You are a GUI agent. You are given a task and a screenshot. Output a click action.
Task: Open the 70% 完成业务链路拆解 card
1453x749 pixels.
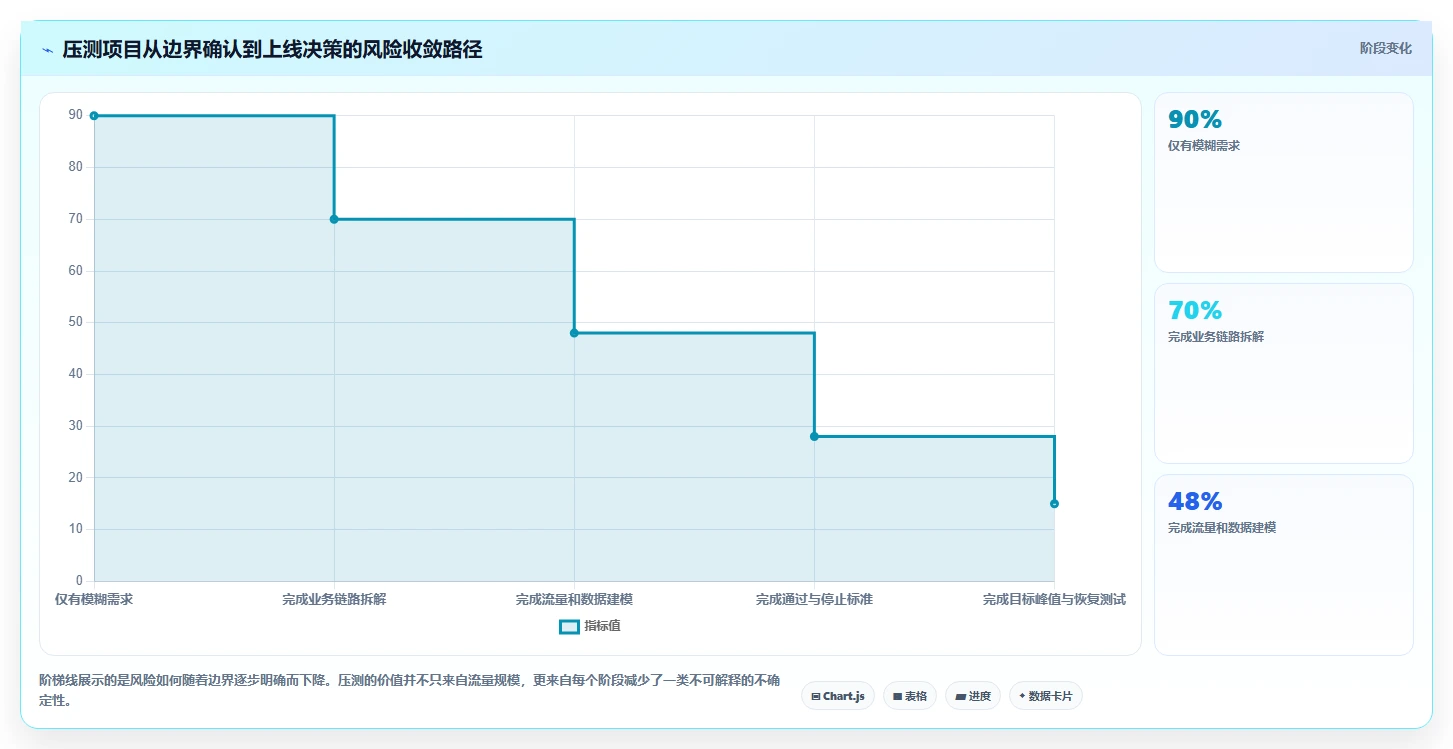tap(1284, 373)
